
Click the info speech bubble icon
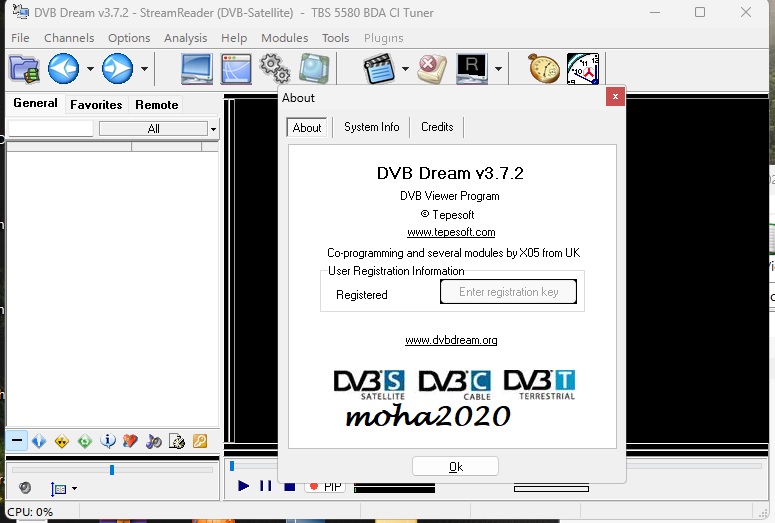point(107,441)
